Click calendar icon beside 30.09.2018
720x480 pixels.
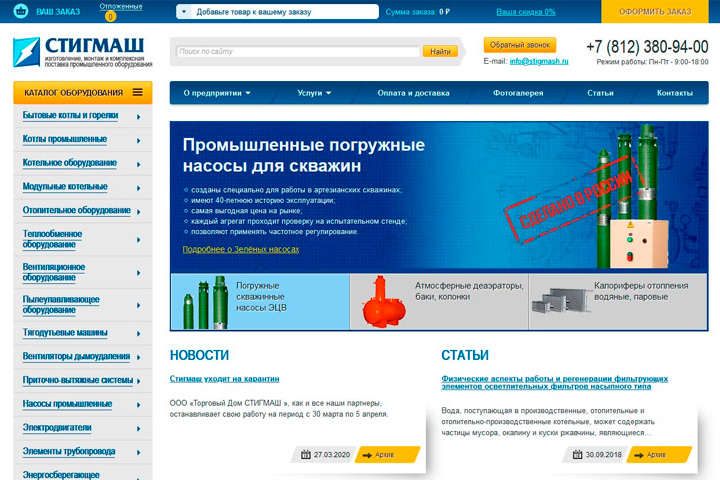click(x=577, y=455)
